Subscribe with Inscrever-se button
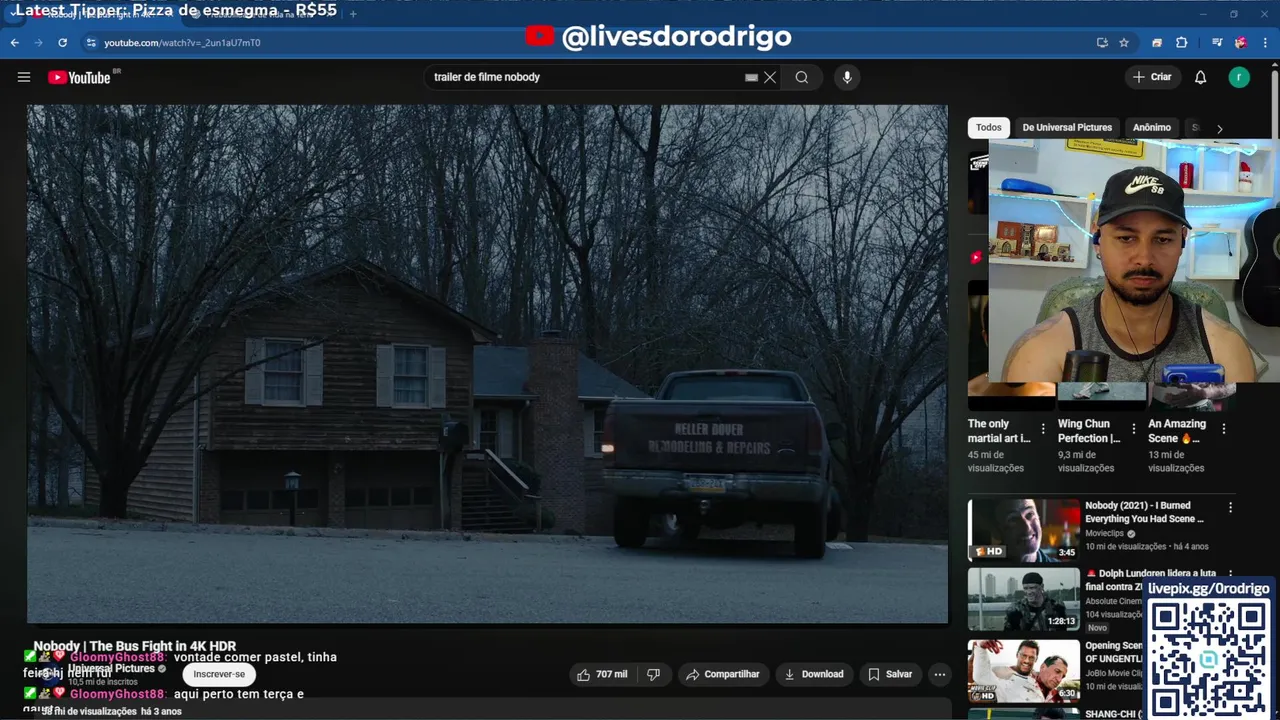 219,674
